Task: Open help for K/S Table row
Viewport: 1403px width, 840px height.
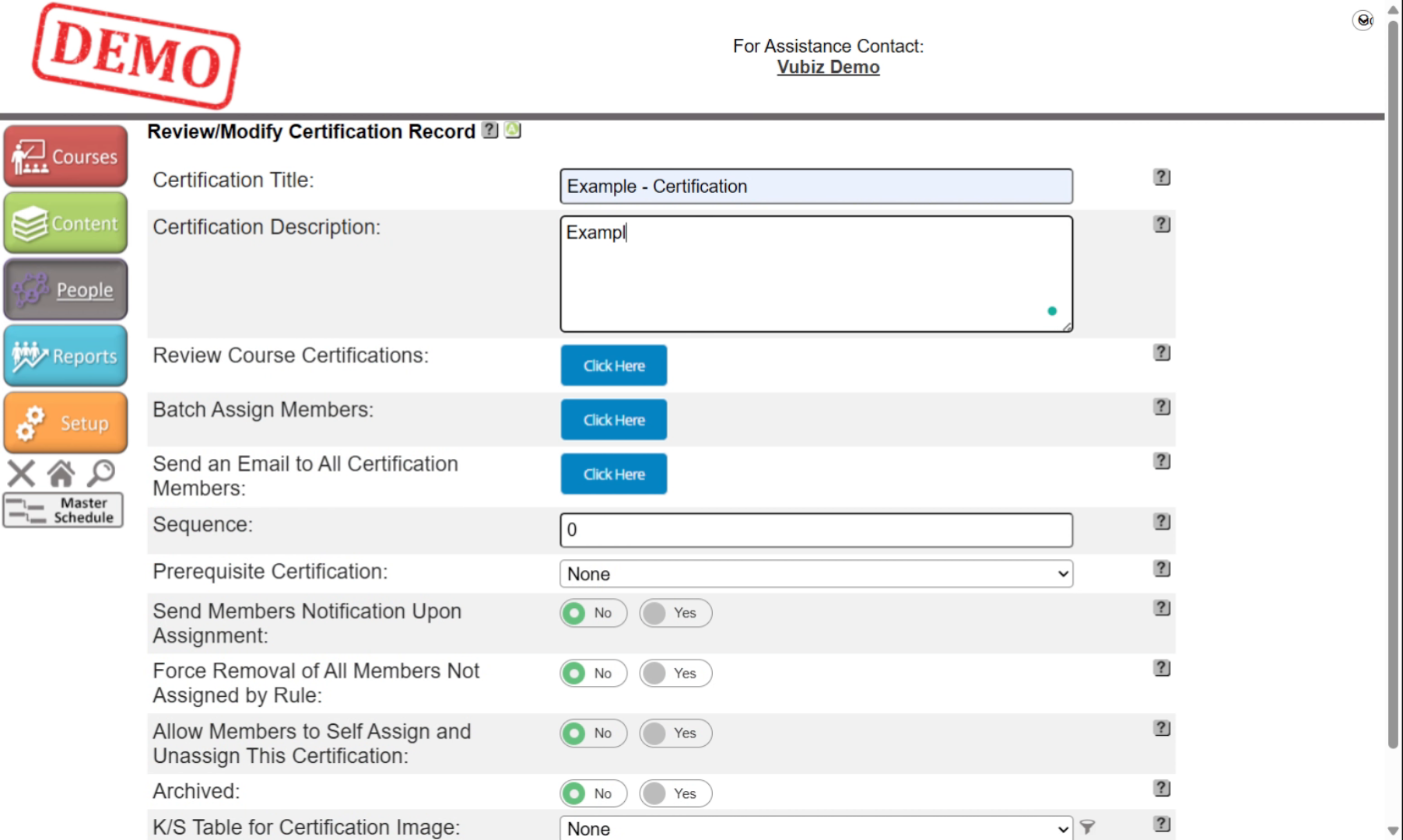Action: click(1162, 824)
